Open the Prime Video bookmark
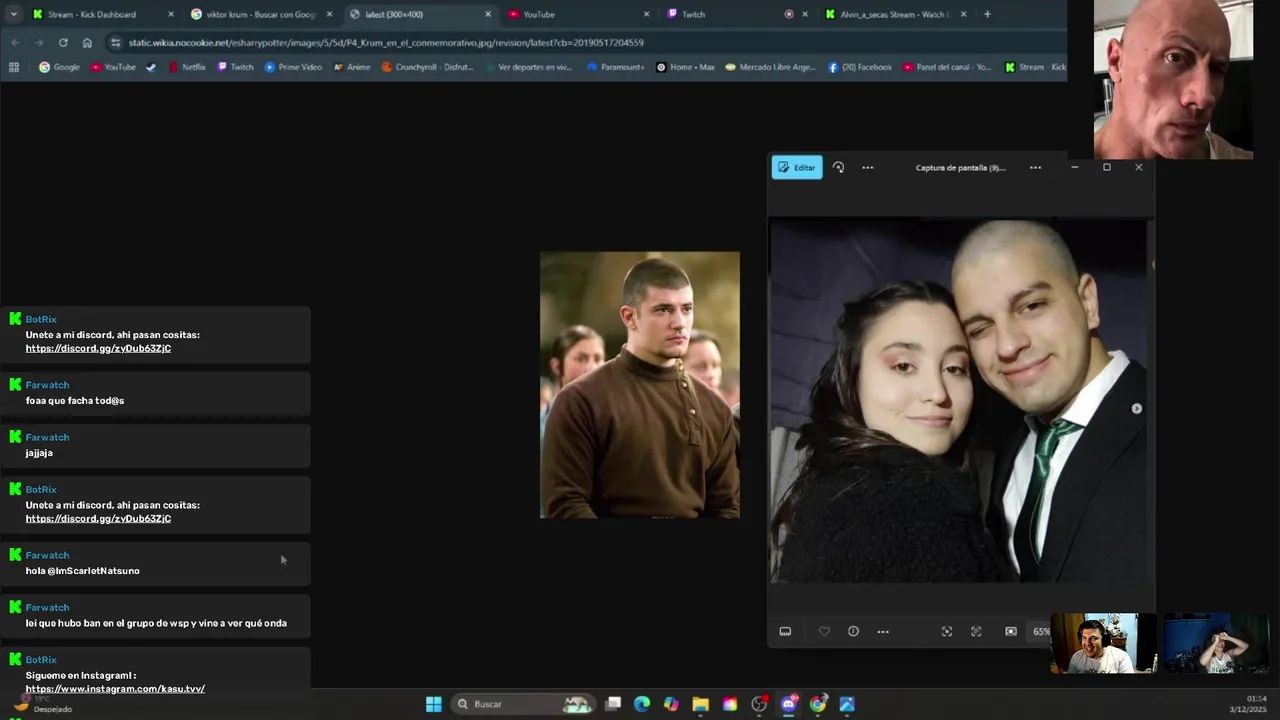Image resolution: width=1280 pixels, height=720 pixels. tap(294, 67)
